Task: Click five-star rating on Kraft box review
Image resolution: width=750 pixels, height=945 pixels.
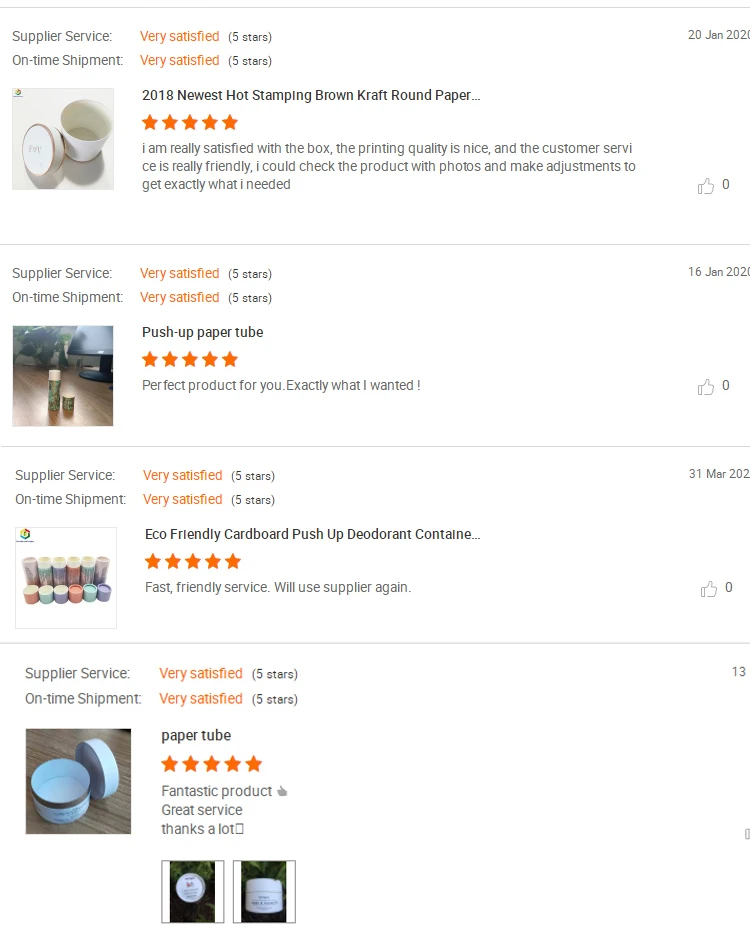Action: [x=190, y=123]
